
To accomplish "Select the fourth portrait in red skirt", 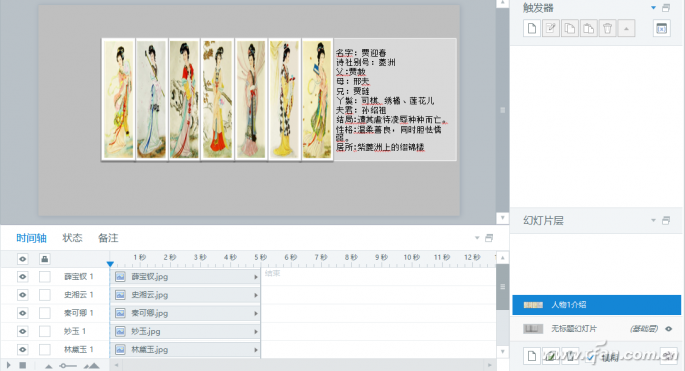I will tap(218, 100).
